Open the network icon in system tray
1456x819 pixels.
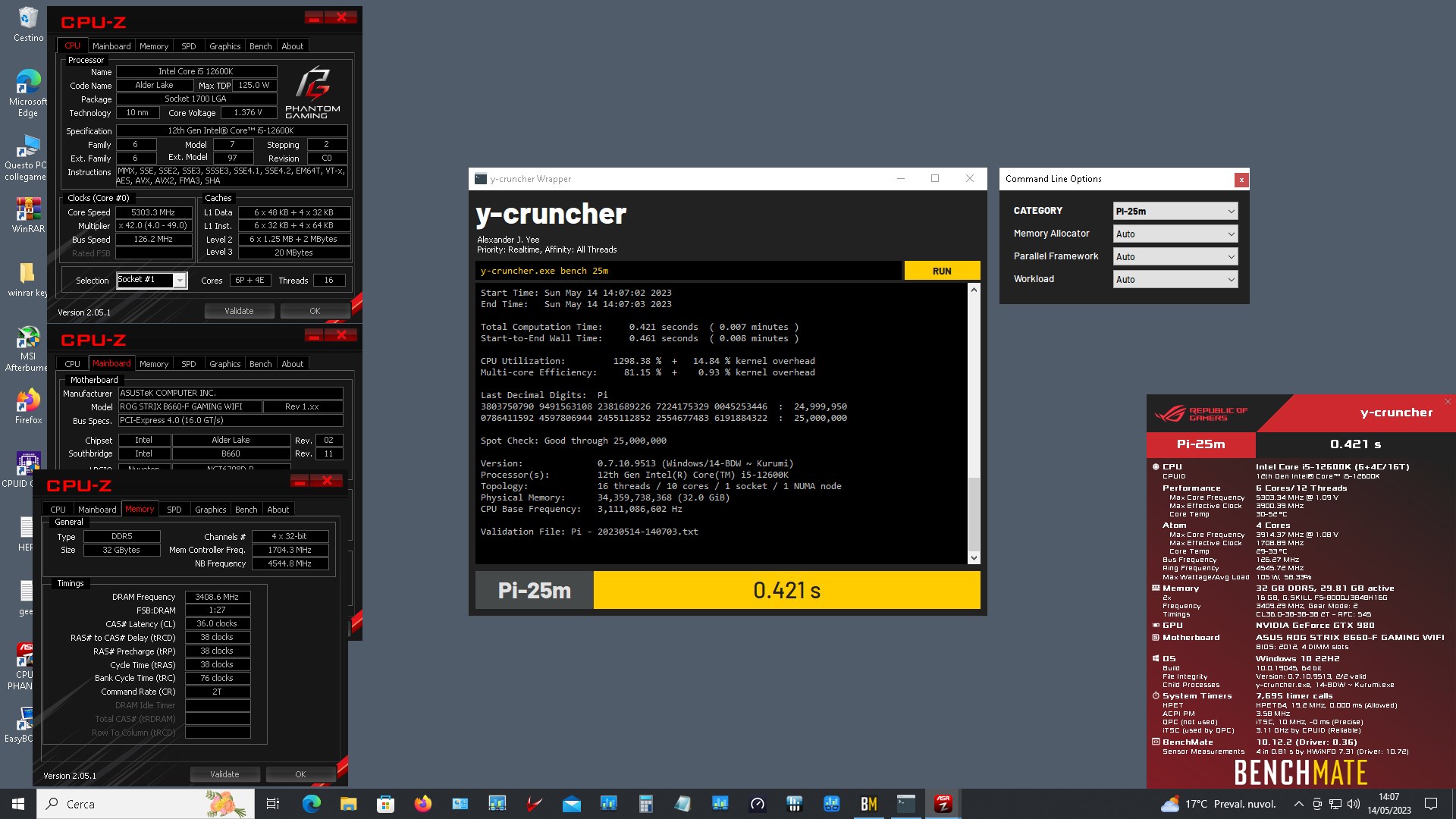(x=1335, y=804)
